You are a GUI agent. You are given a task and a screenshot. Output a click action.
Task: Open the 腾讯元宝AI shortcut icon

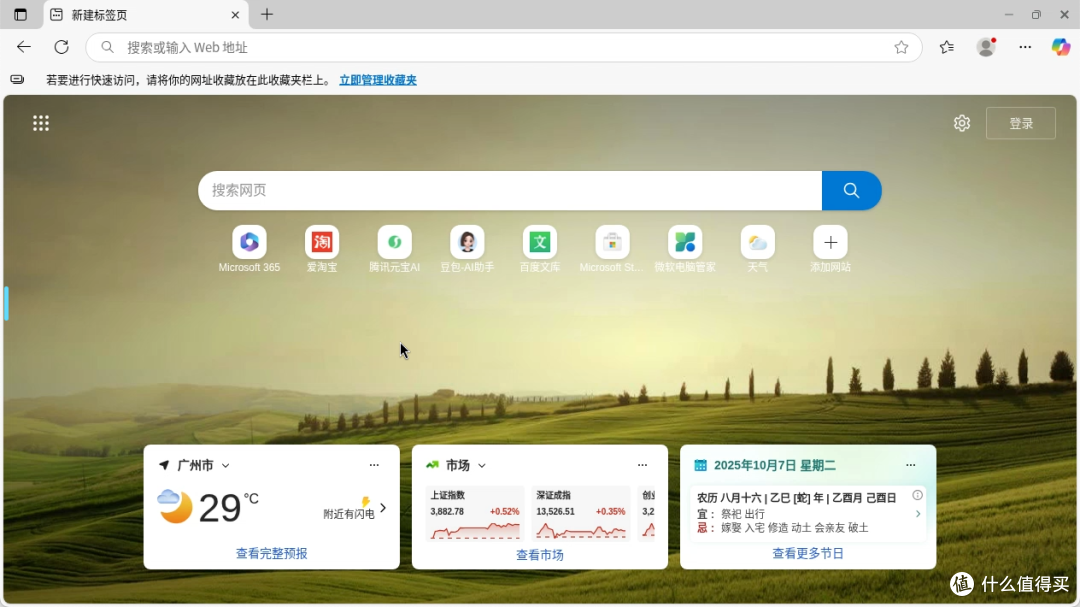pyautogui.click(x=394, y=242)
